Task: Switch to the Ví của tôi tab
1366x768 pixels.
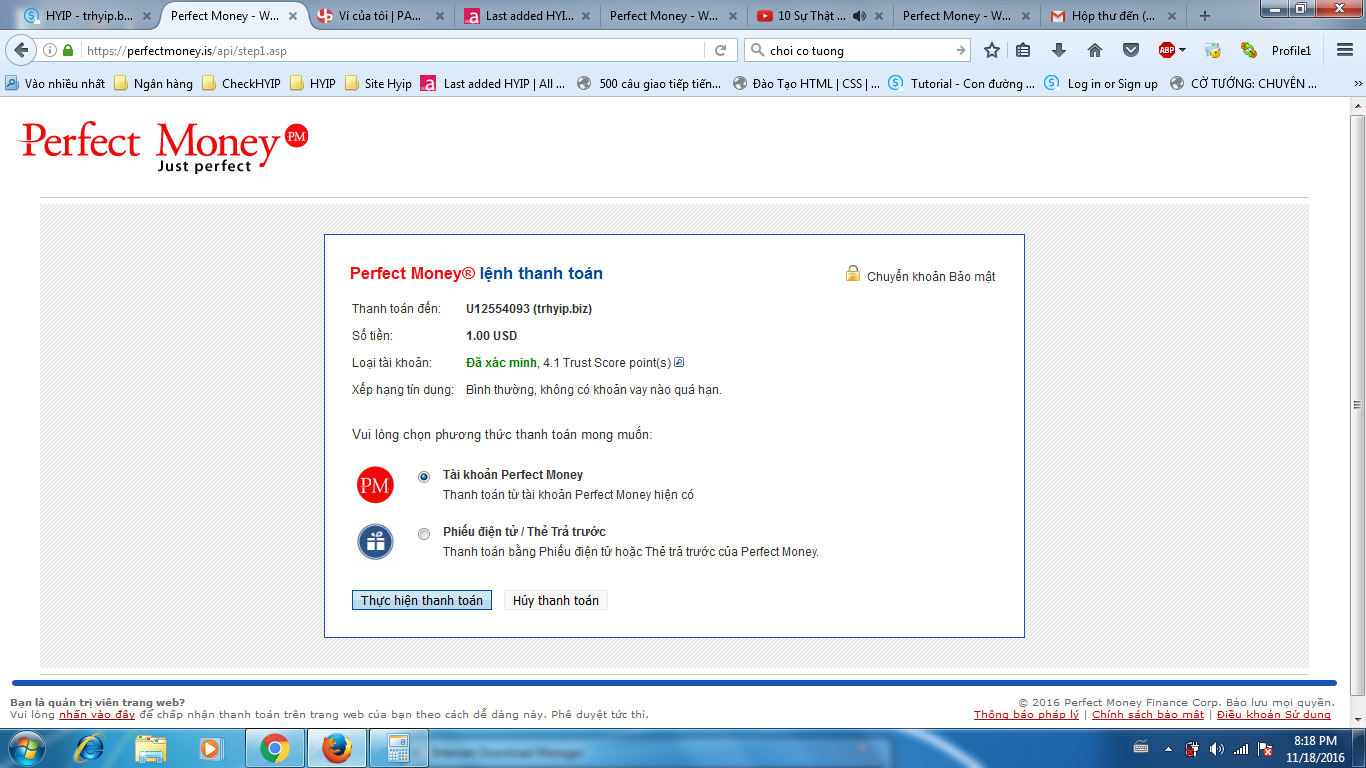Action: coord(379,16)
